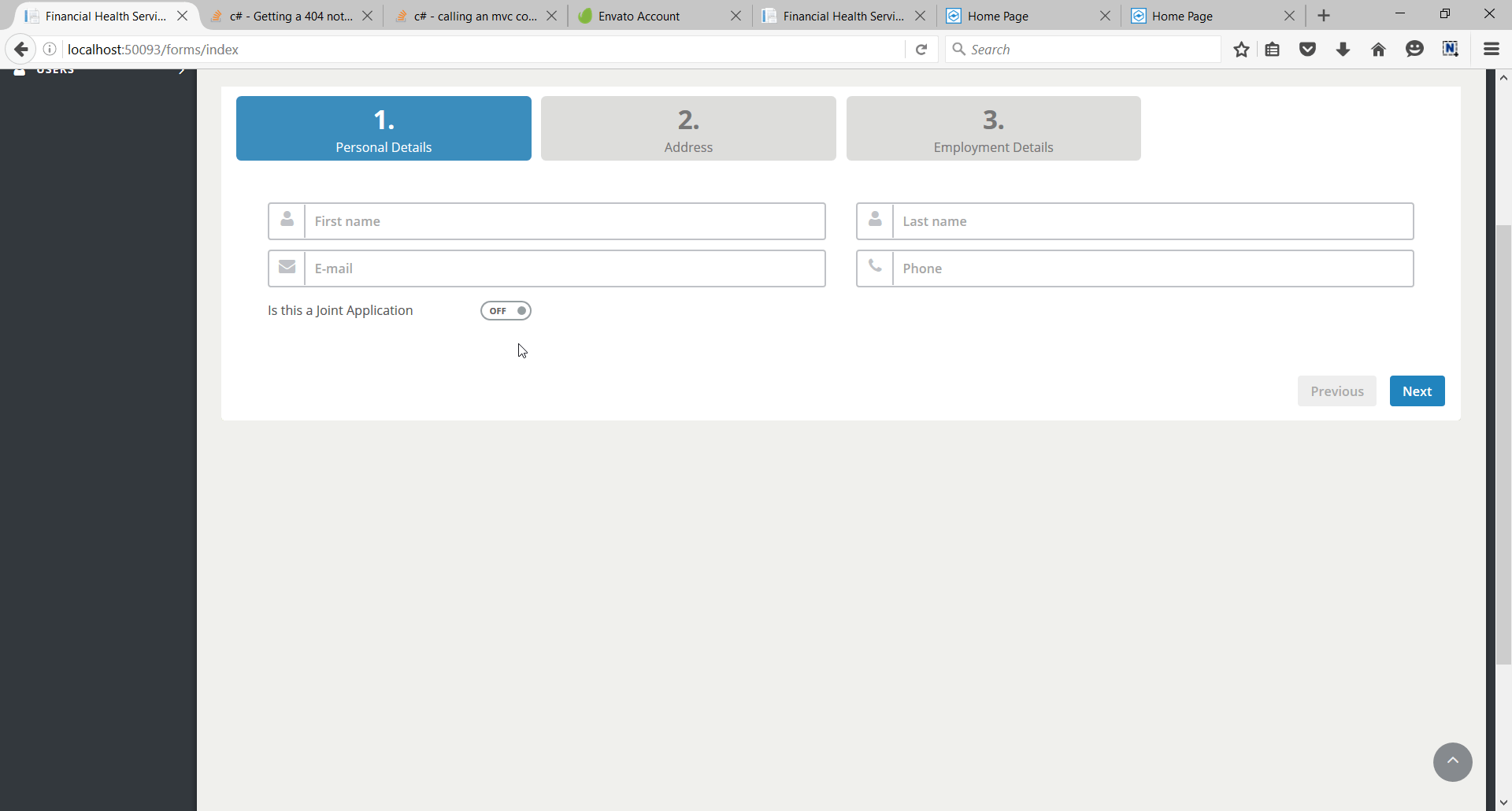Open the downloads arrow icon

point(1343,50)
